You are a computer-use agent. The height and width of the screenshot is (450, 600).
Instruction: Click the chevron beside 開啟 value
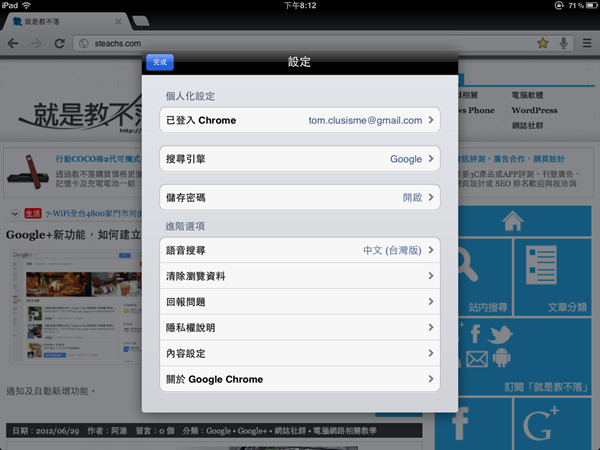pyautogui.click(x=431, y=197)
